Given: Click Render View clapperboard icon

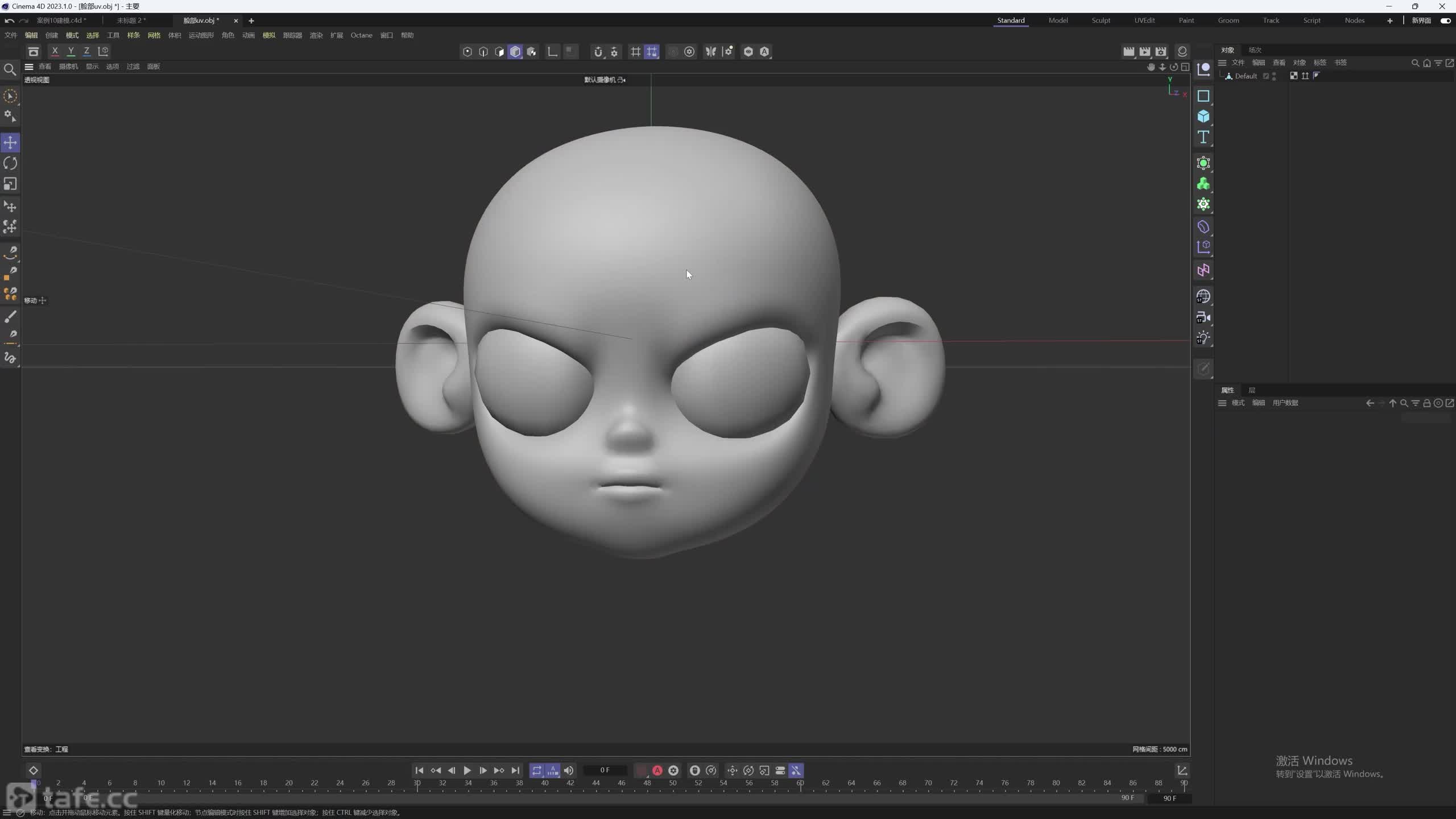Looking at the screenshot, I should (x=1128, y=52).
